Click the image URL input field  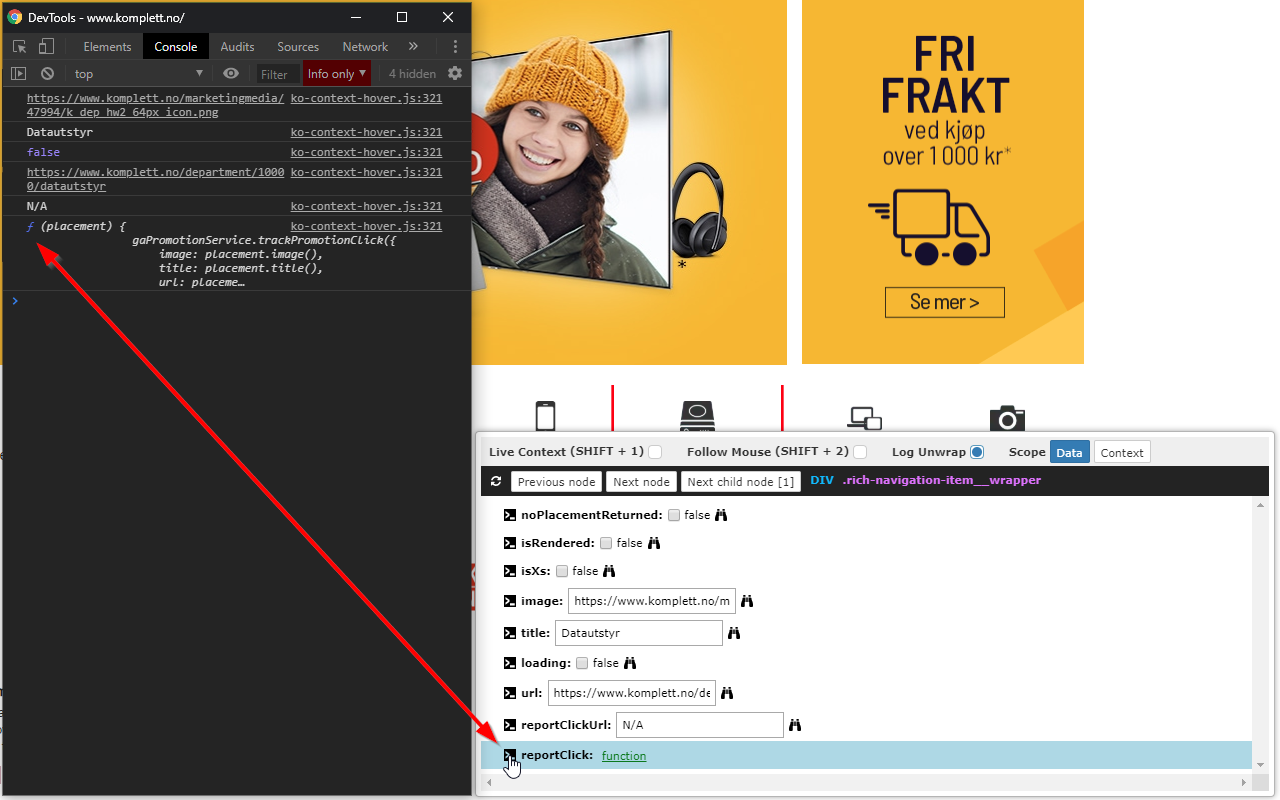(x=652, y=601)
